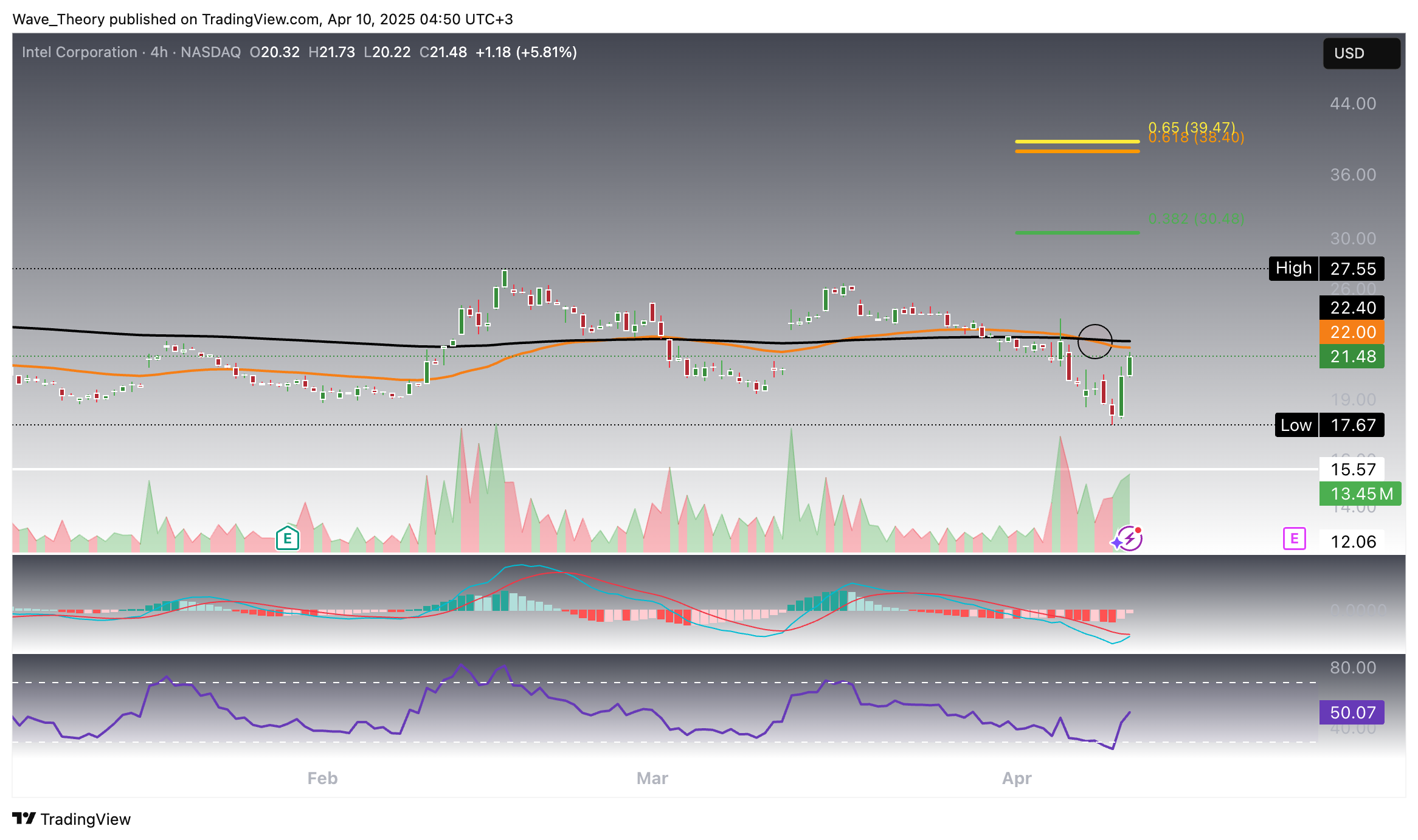The width and height of the screenshot is (1418, 840).
Task: Click the closing price C21.48 value
Action: (443, 52)
